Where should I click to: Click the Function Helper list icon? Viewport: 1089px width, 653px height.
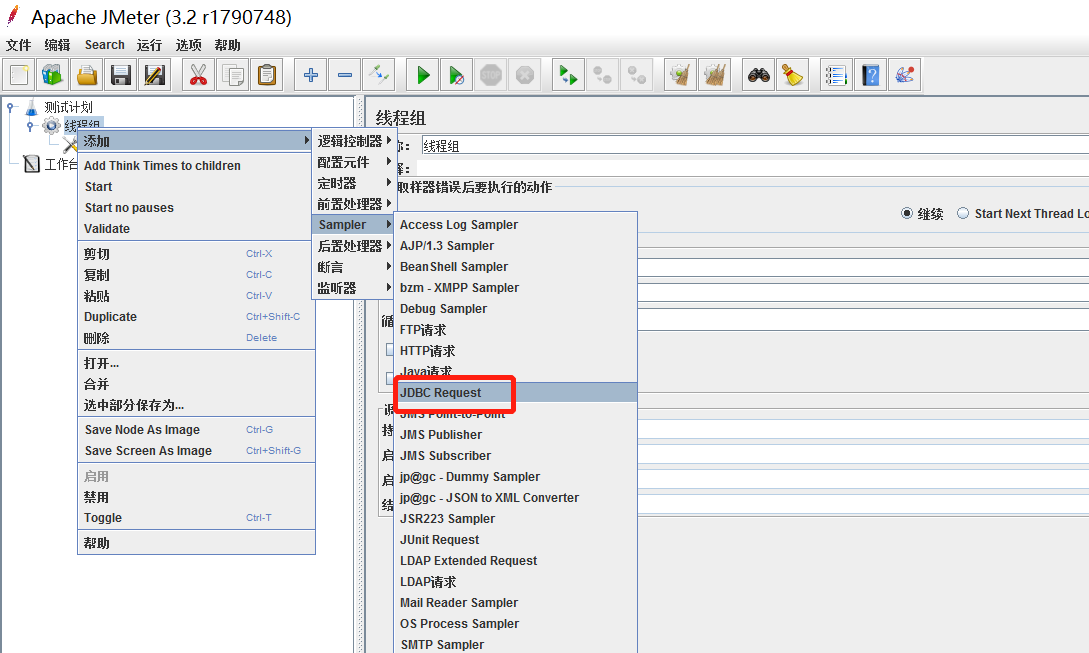[x=836, y=75]
